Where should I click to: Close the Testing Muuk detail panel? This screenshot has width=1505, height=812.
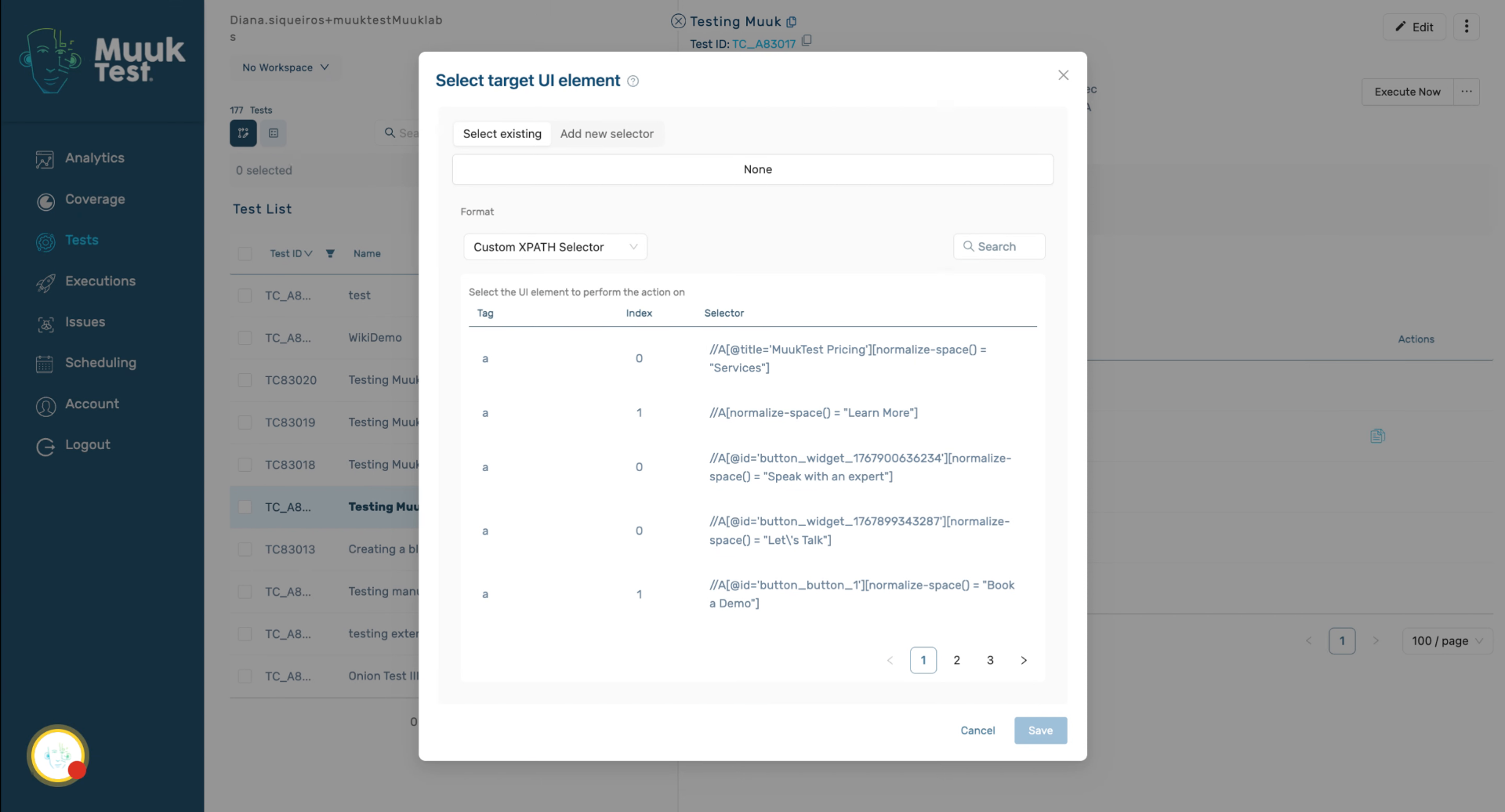[679, 21]
